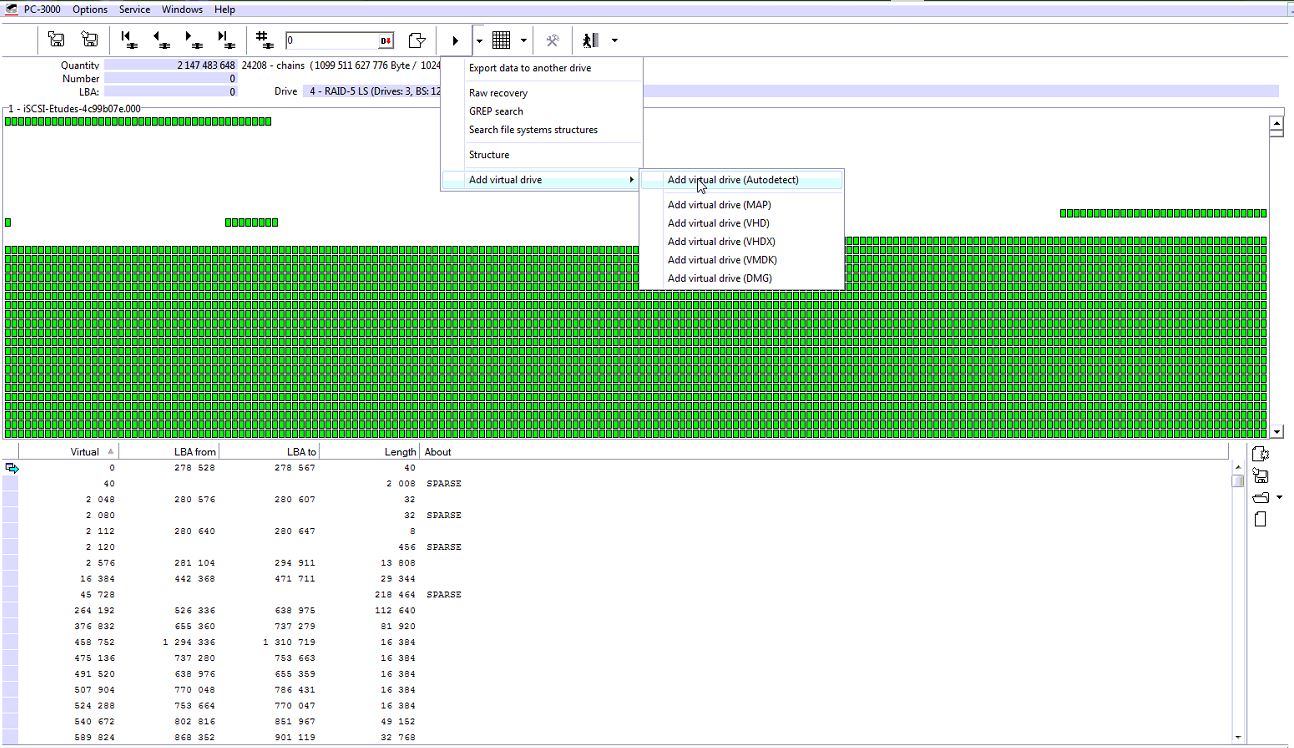The height and width of the screenshot is (748, 1294).
Task: Click LBA to value 901 119
Action: 295,738
